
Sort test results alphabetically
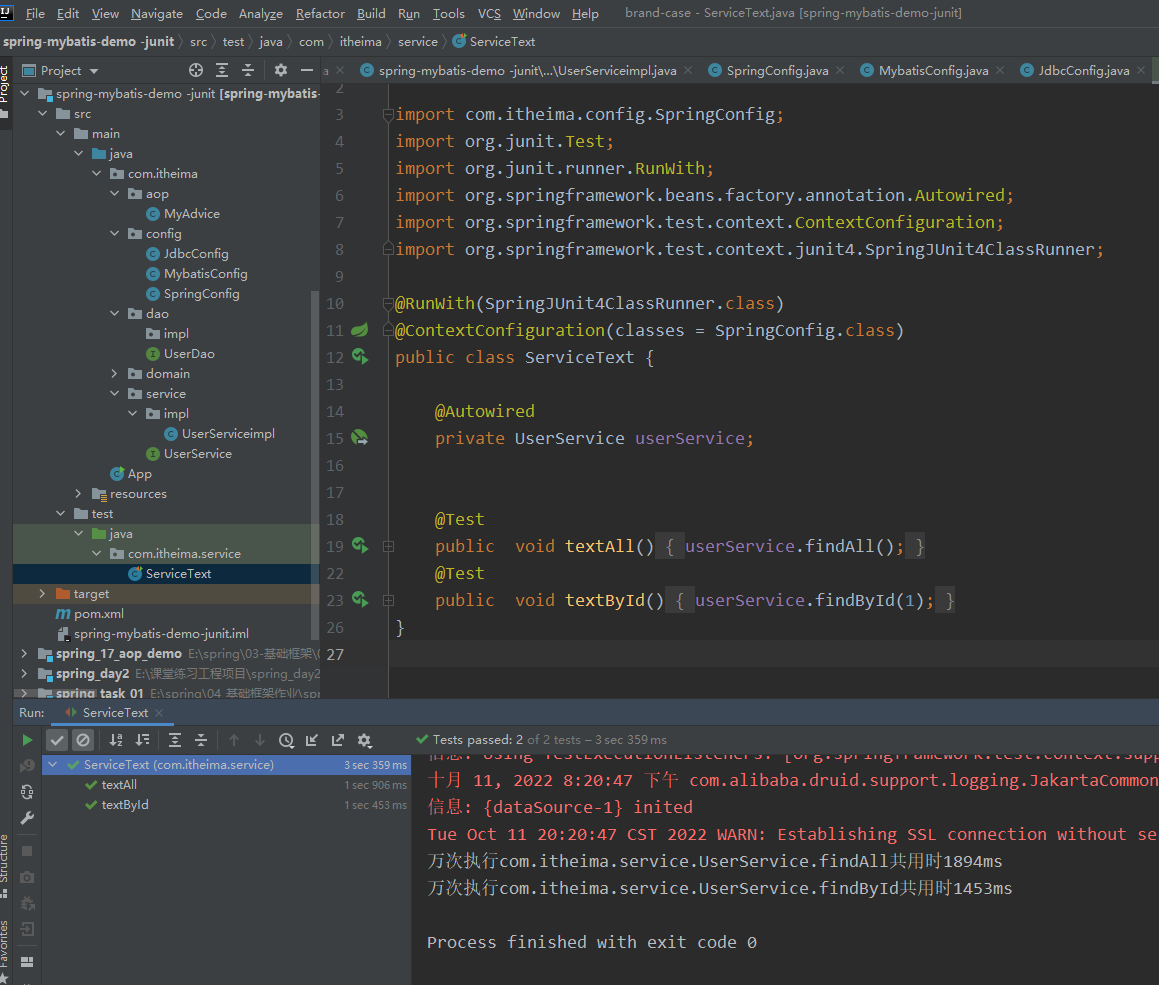point(116,740)
